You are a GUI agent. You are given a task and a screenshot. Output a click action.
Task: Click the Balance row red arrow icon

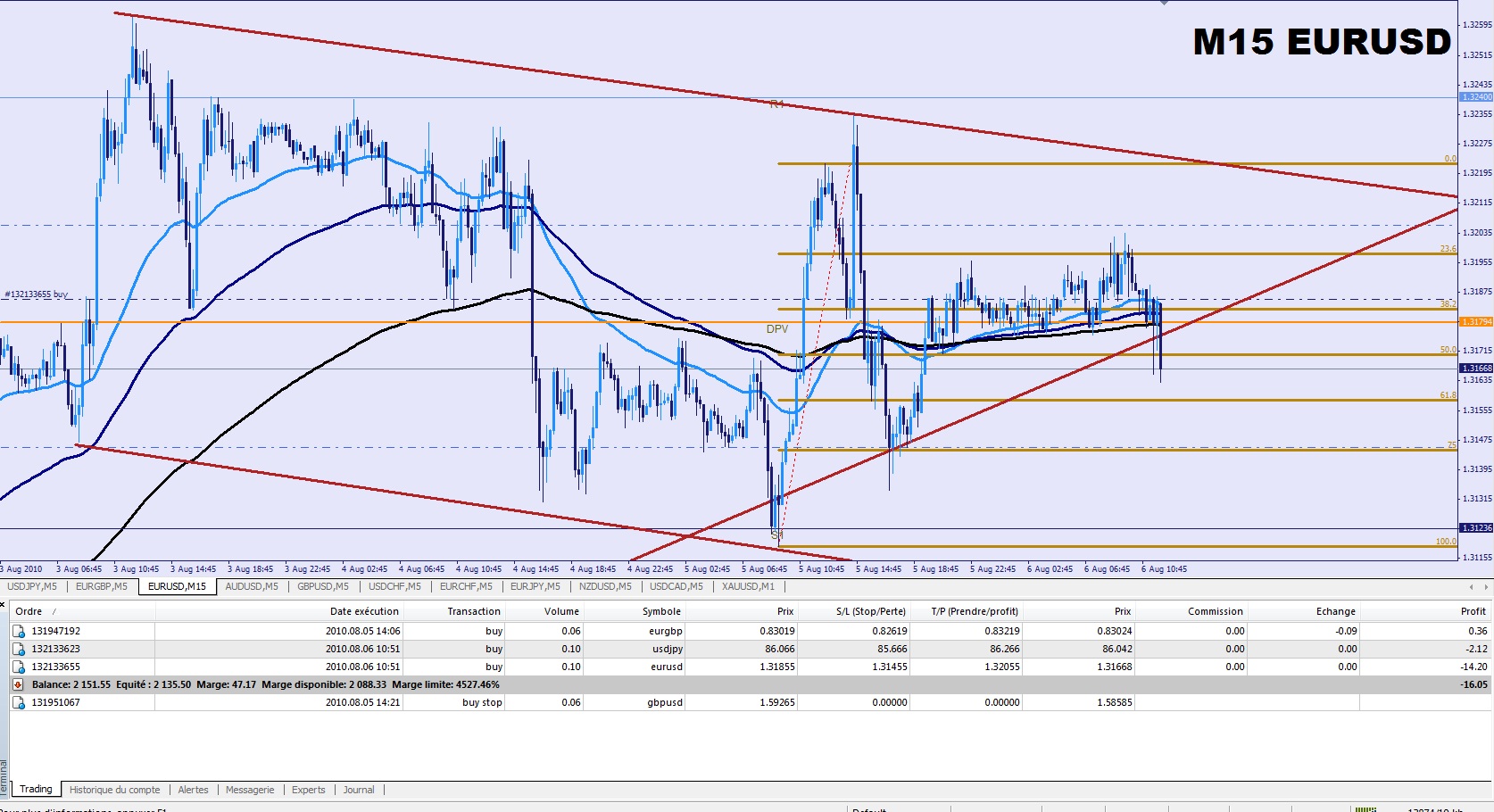18,684
